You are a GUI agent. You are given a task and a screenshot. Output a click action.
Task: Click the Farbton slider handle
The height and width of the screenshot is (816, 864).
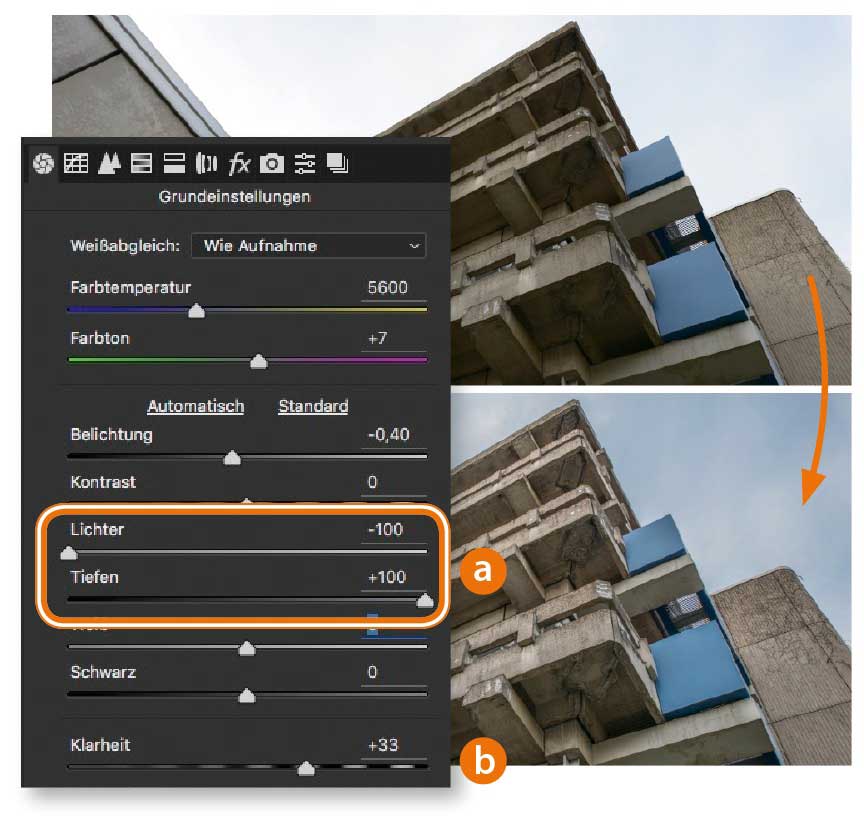[x=259, y=361]
